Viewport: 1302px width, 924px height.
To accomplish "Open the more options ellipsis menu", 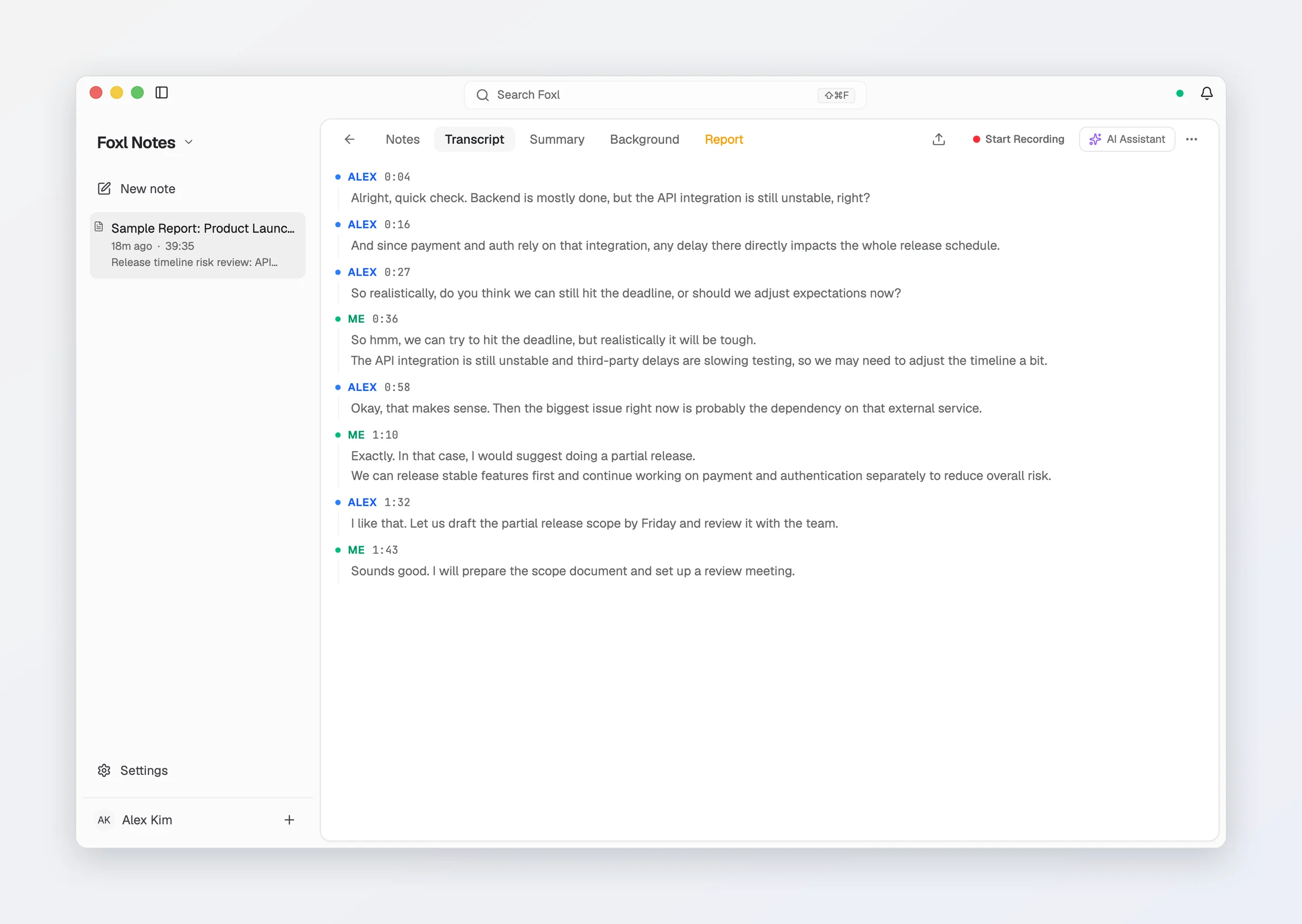I will point(1192,139).
